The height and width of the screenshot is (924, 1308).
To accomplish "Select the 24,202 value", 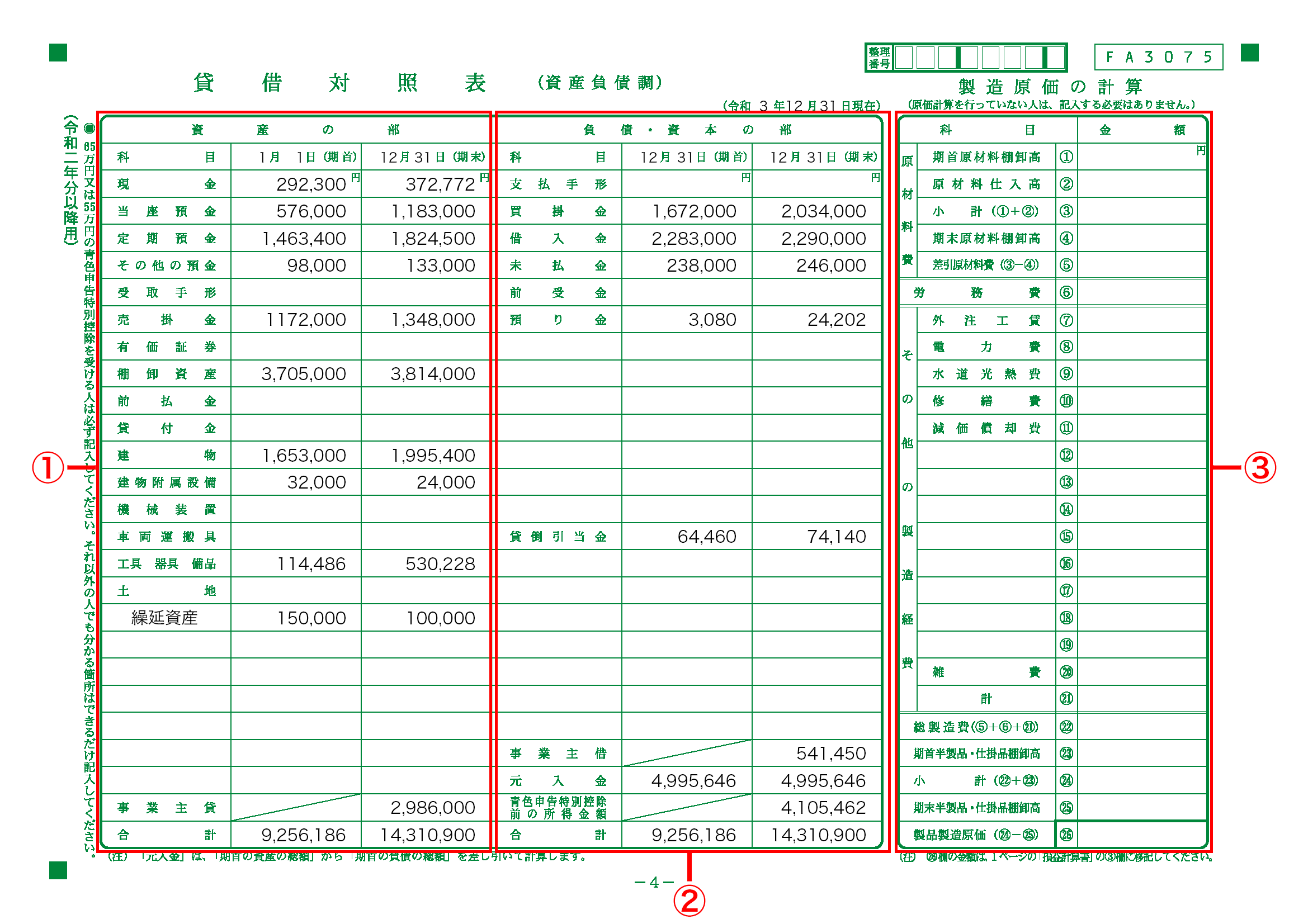I will click(837, 320).
